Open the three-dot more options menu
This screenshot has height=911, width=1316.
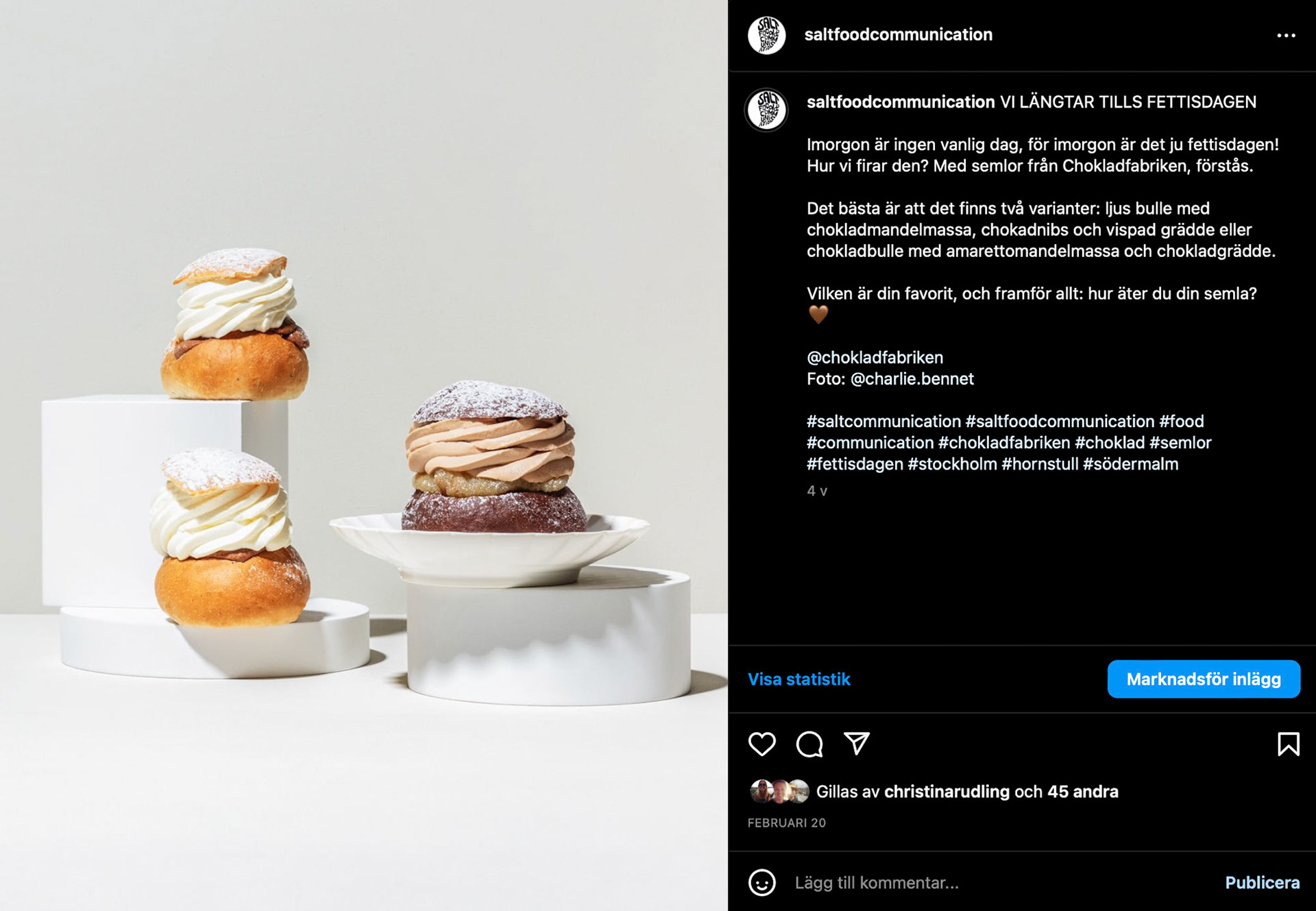pos(1286,35)
